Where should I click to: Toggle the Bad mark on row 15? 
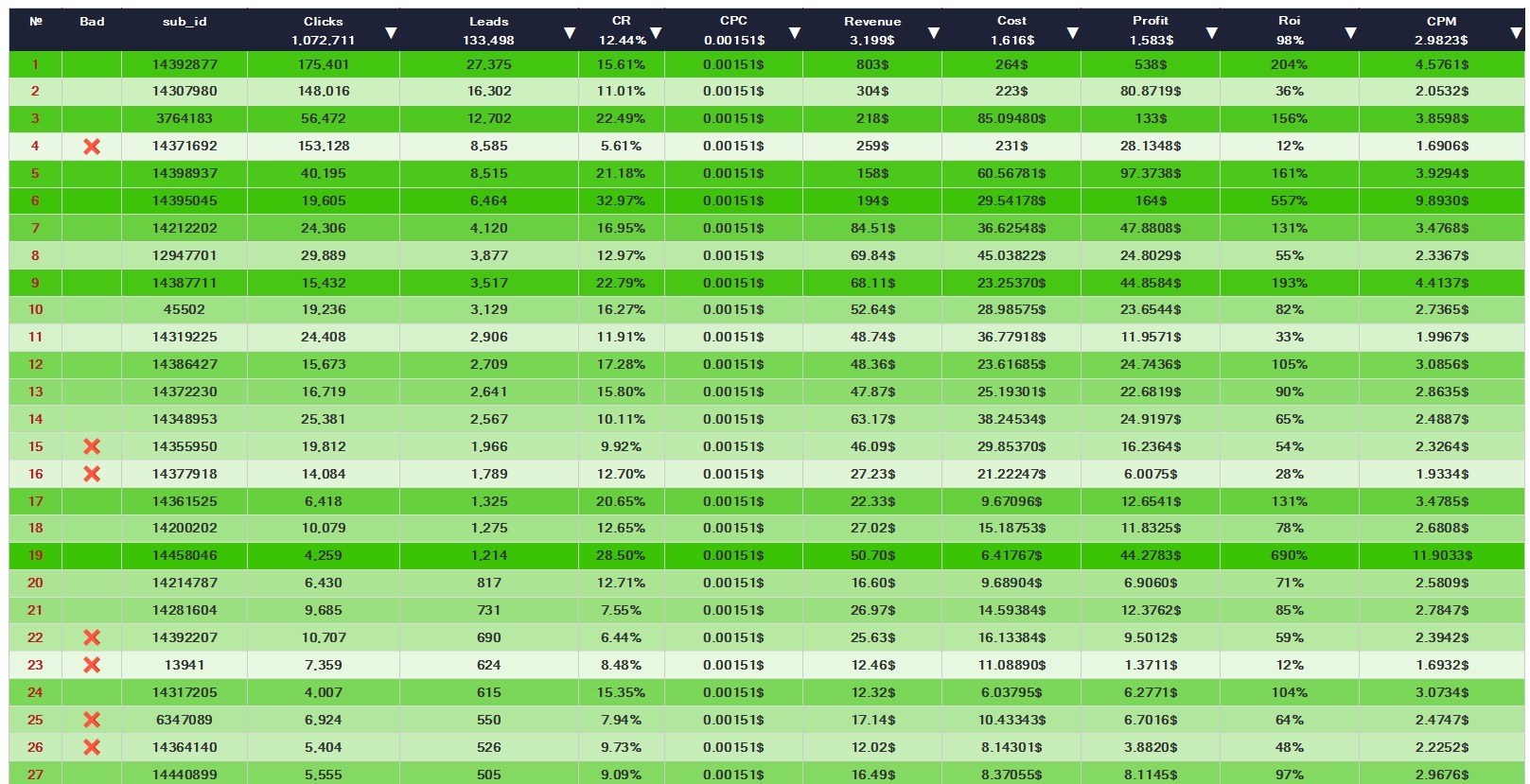coord(92,446)
